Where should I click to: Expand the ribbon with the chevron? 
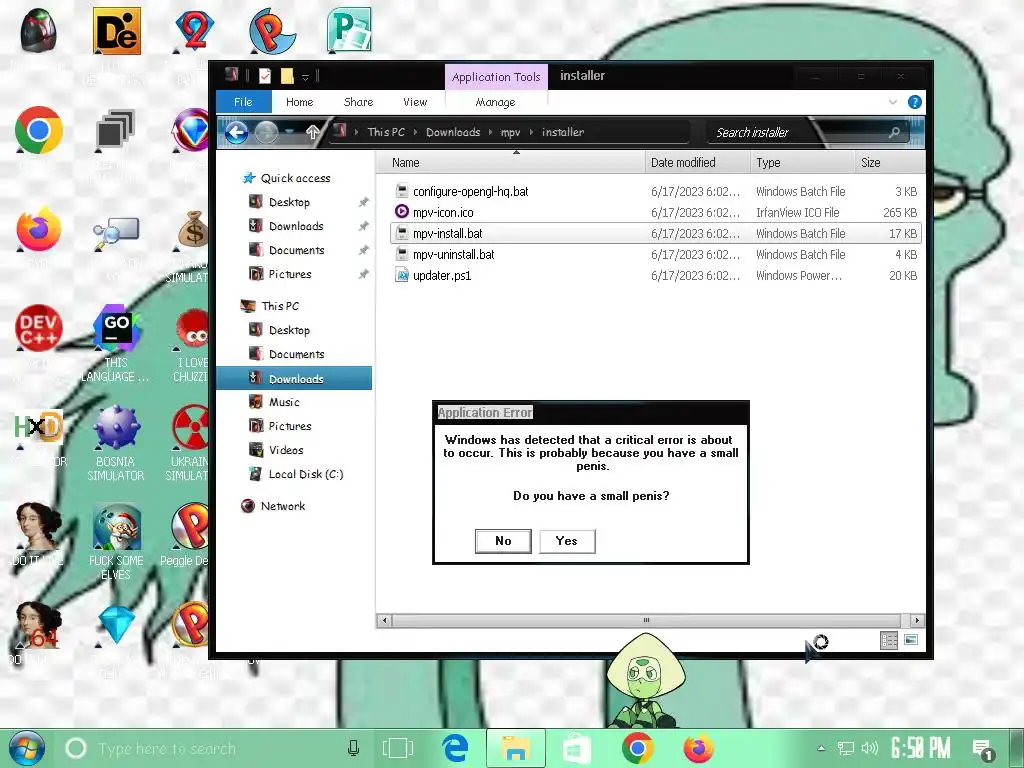click(x=893, y=102)
